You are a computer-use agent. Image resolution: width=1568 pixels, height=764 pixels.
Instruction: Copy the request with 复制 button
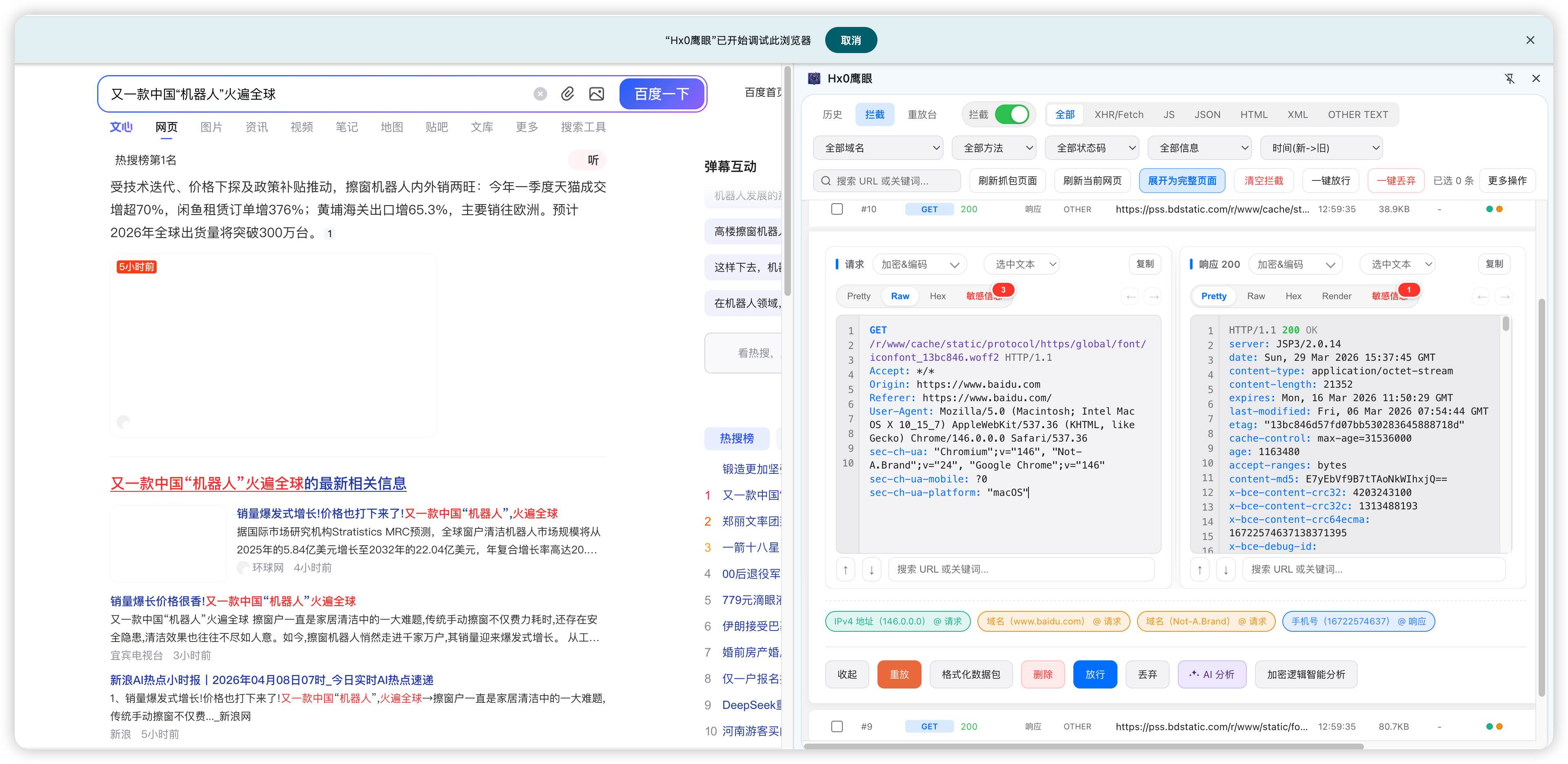point(1144,264)
